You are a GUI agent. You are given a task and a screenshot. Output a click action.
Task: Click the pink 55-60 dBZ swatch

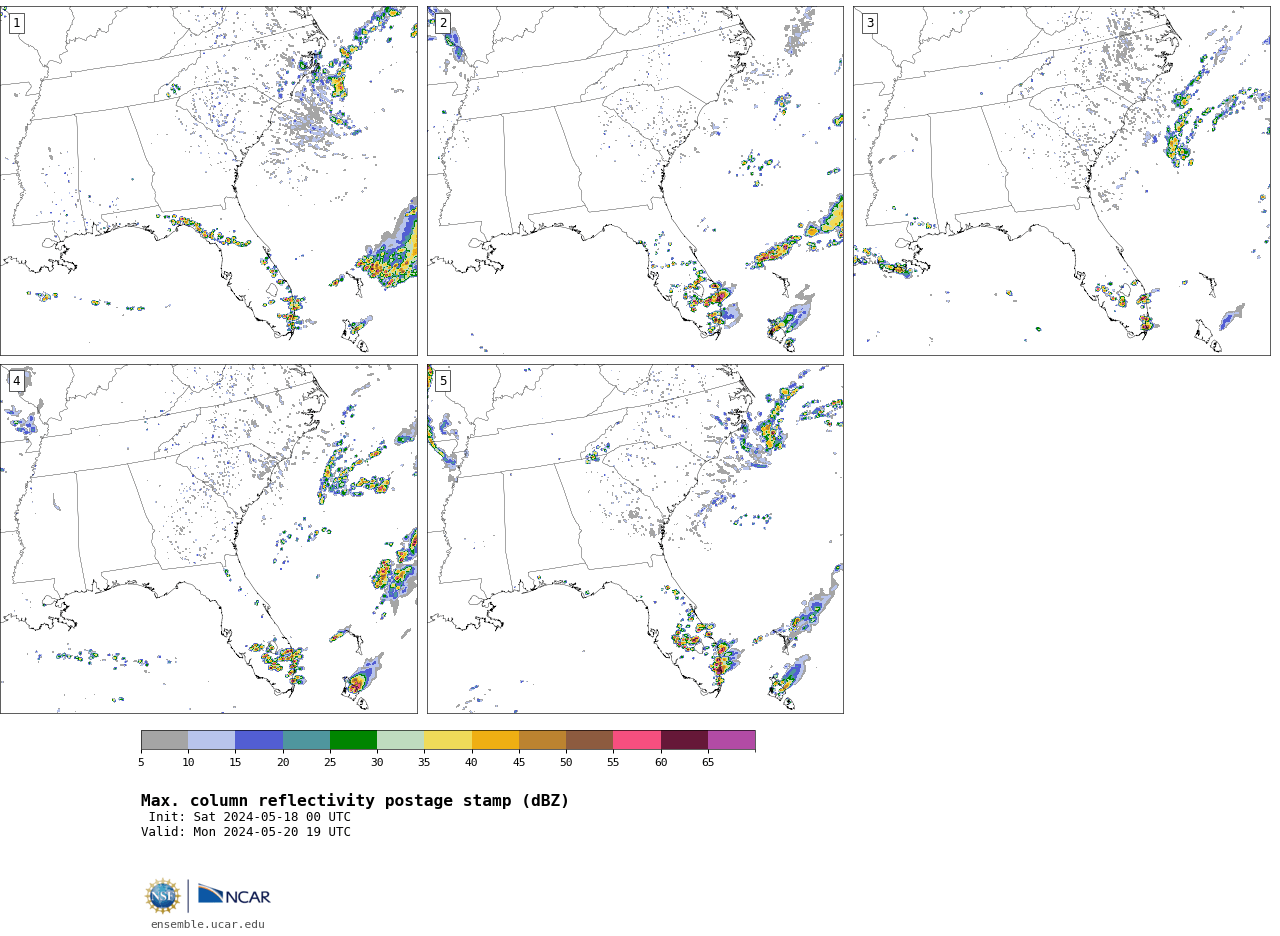637,740
